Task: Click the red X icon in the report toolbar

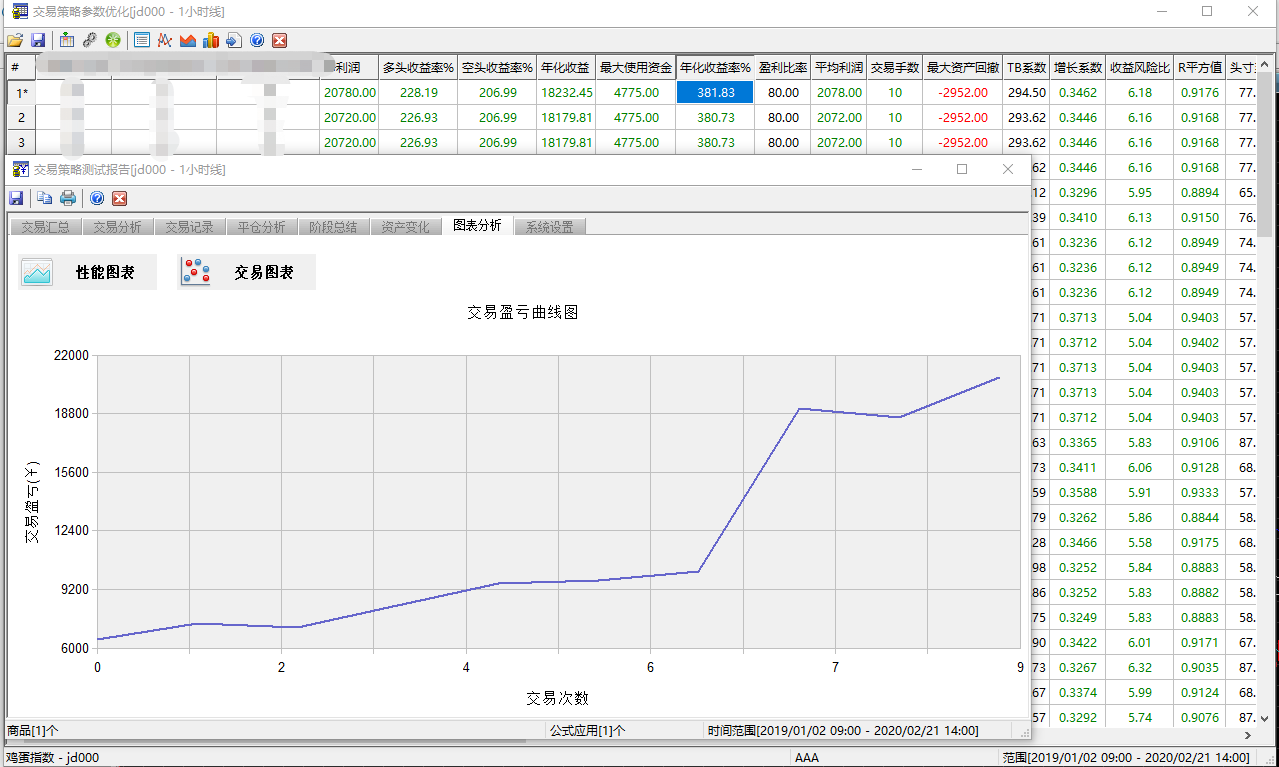Action: click(120, 198)
